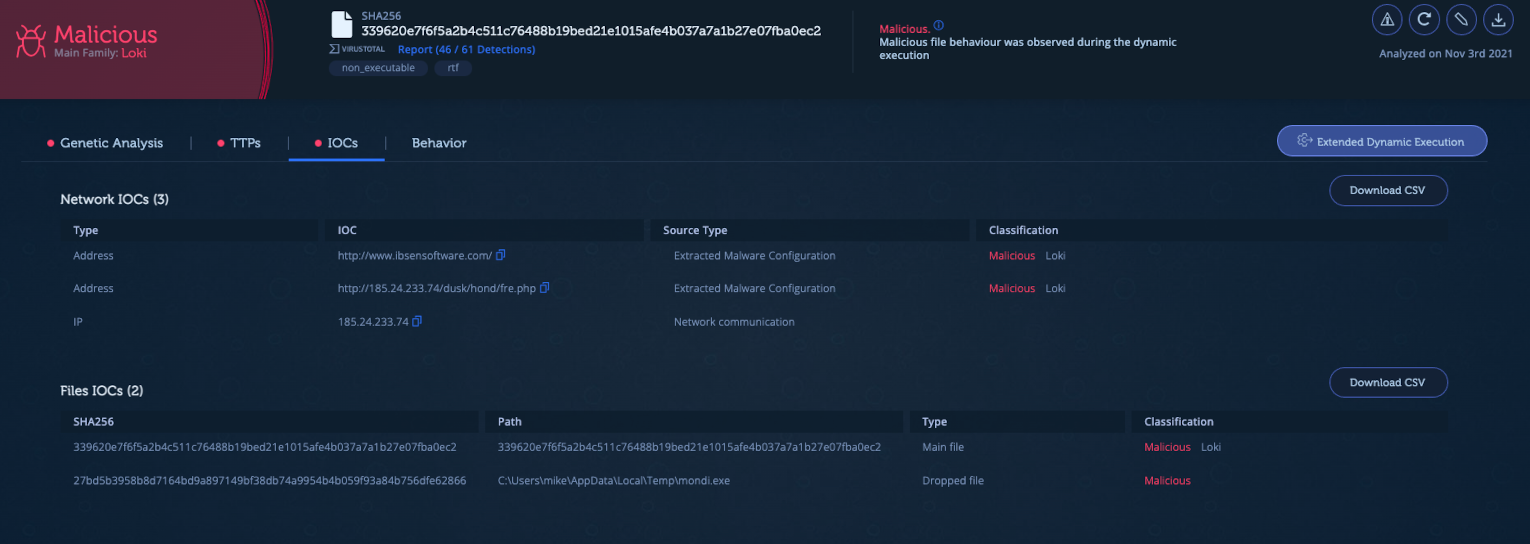The image size is (1530, 544).
Task: Click the IOC column header
Action: [x=347, y=230]
